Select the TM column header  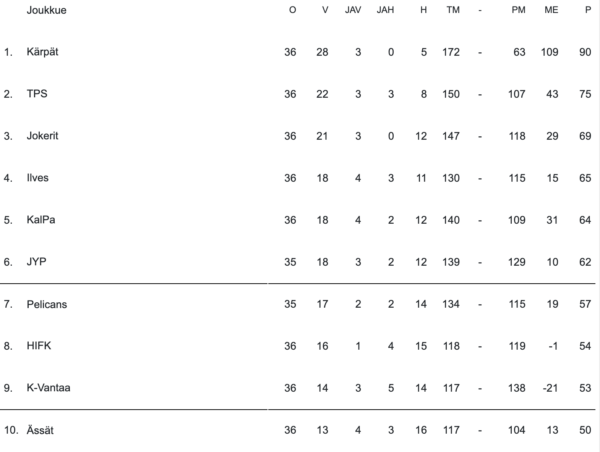[452, 10]
